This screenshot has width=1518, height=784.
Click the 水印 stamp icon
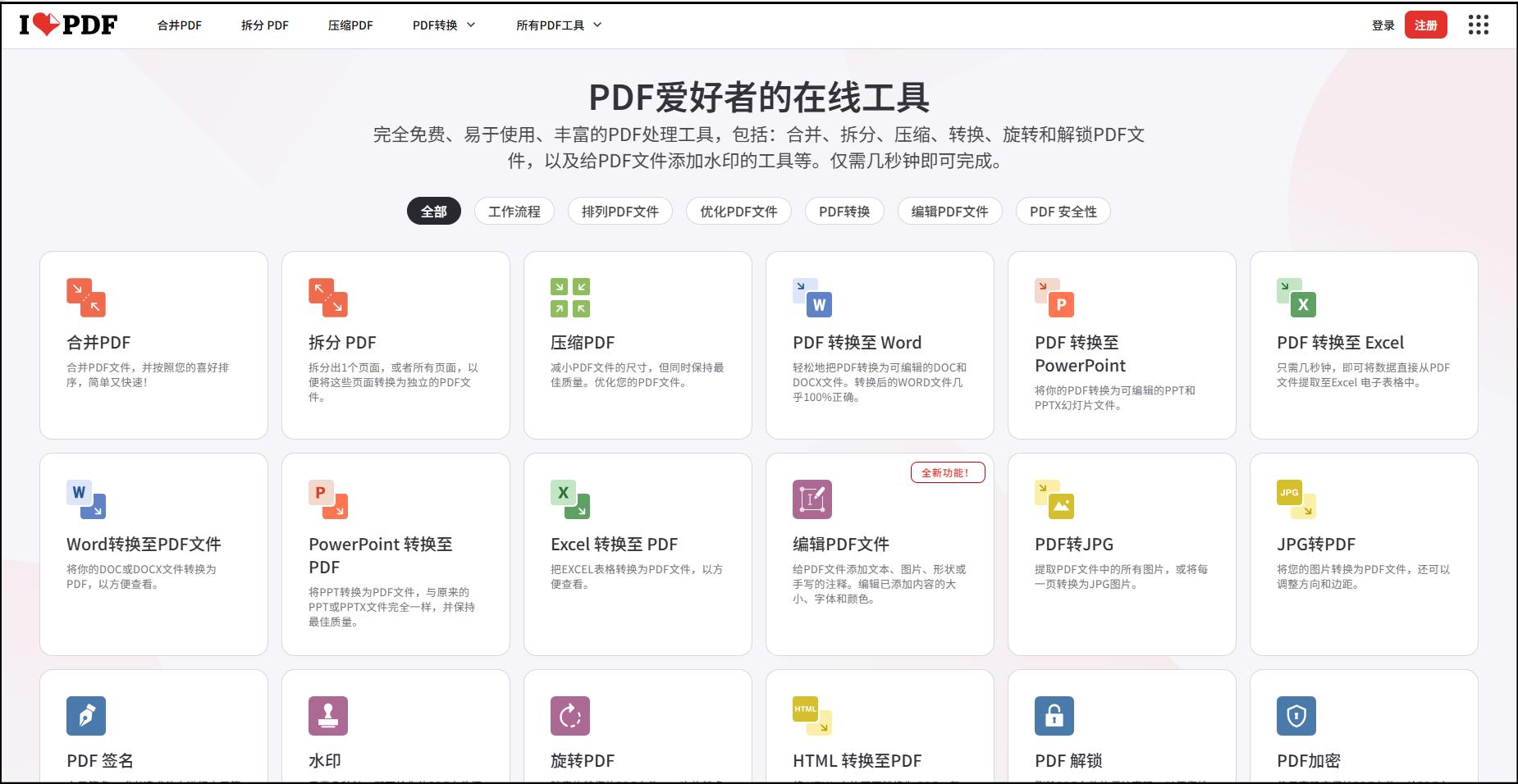[x=328, y=716]
